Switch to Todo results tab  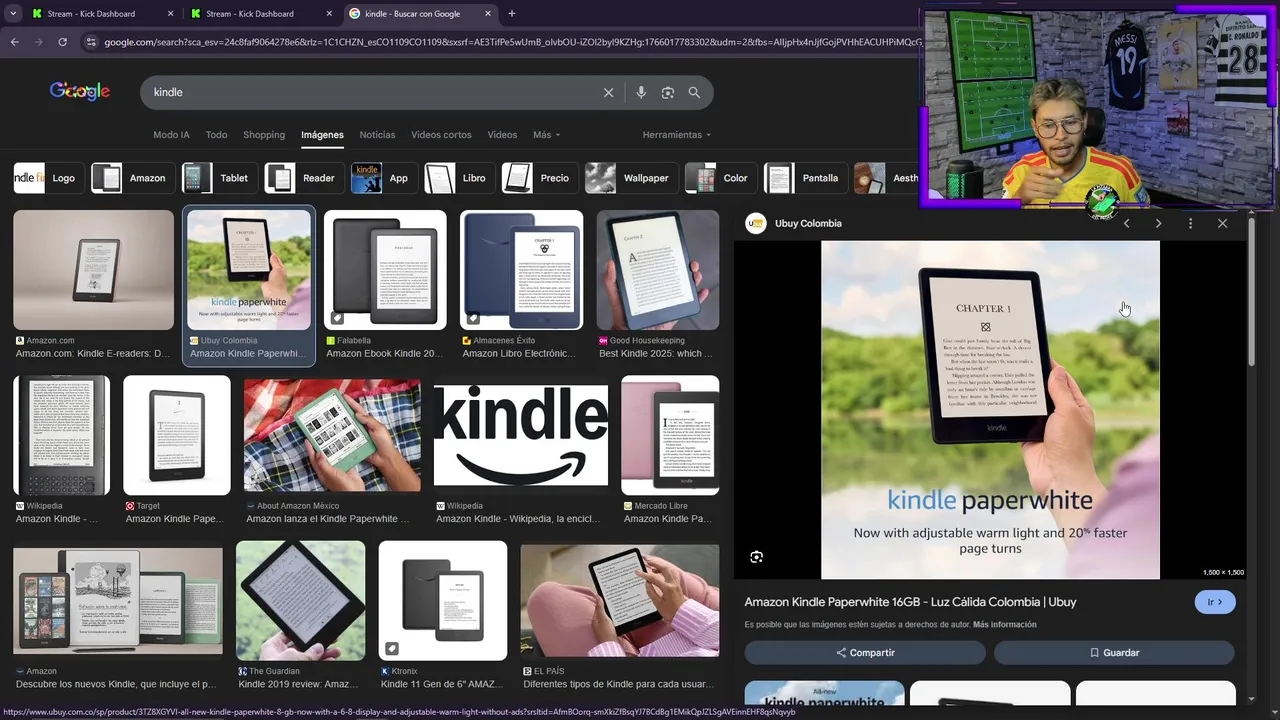(x=216, y=135)
